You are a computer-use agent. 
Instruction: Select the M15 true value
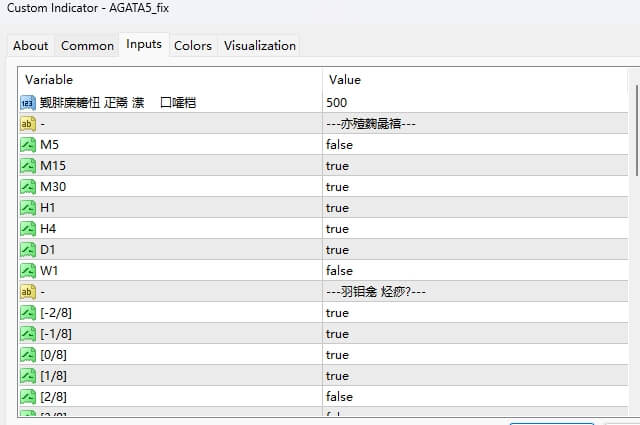[475, 166]
